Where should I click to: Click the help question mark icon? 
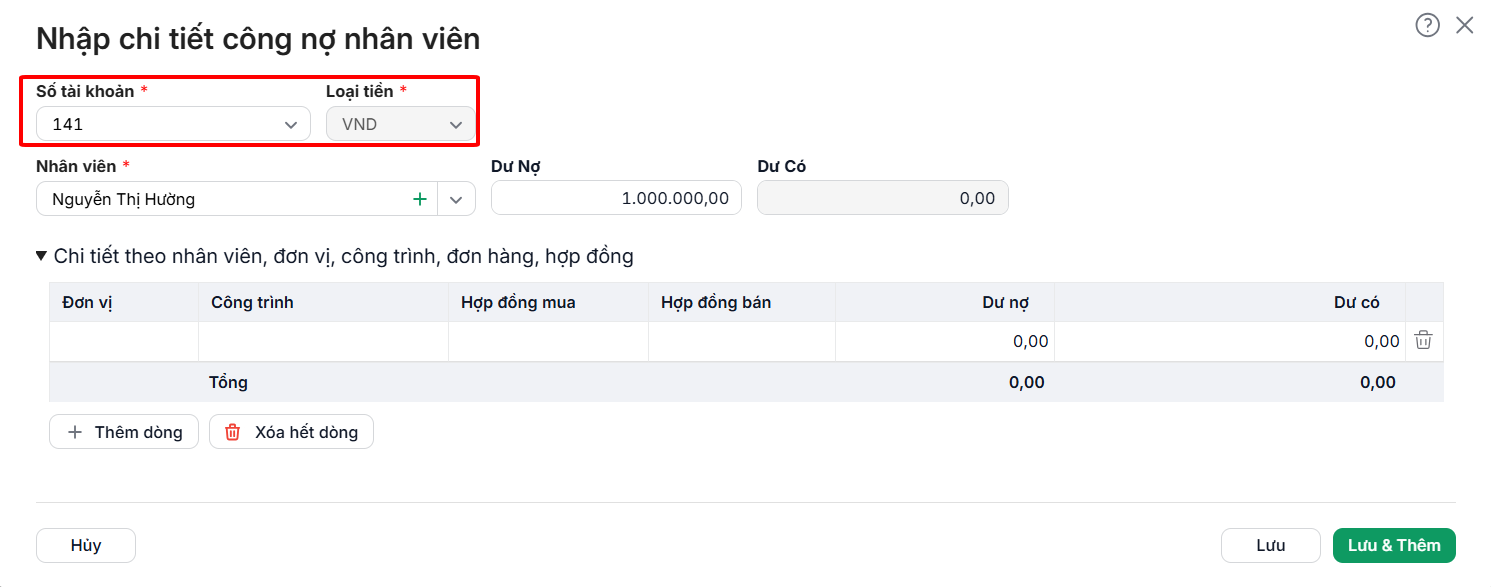click(x=1427, y=26)
